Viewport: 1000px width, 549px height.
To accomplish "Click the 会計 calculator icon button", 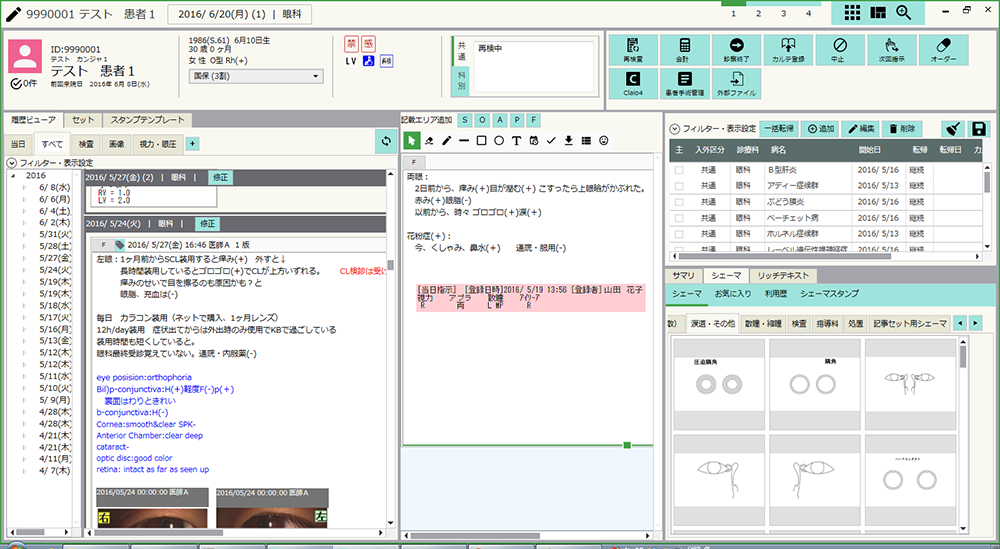I will [x=684, y=50].
